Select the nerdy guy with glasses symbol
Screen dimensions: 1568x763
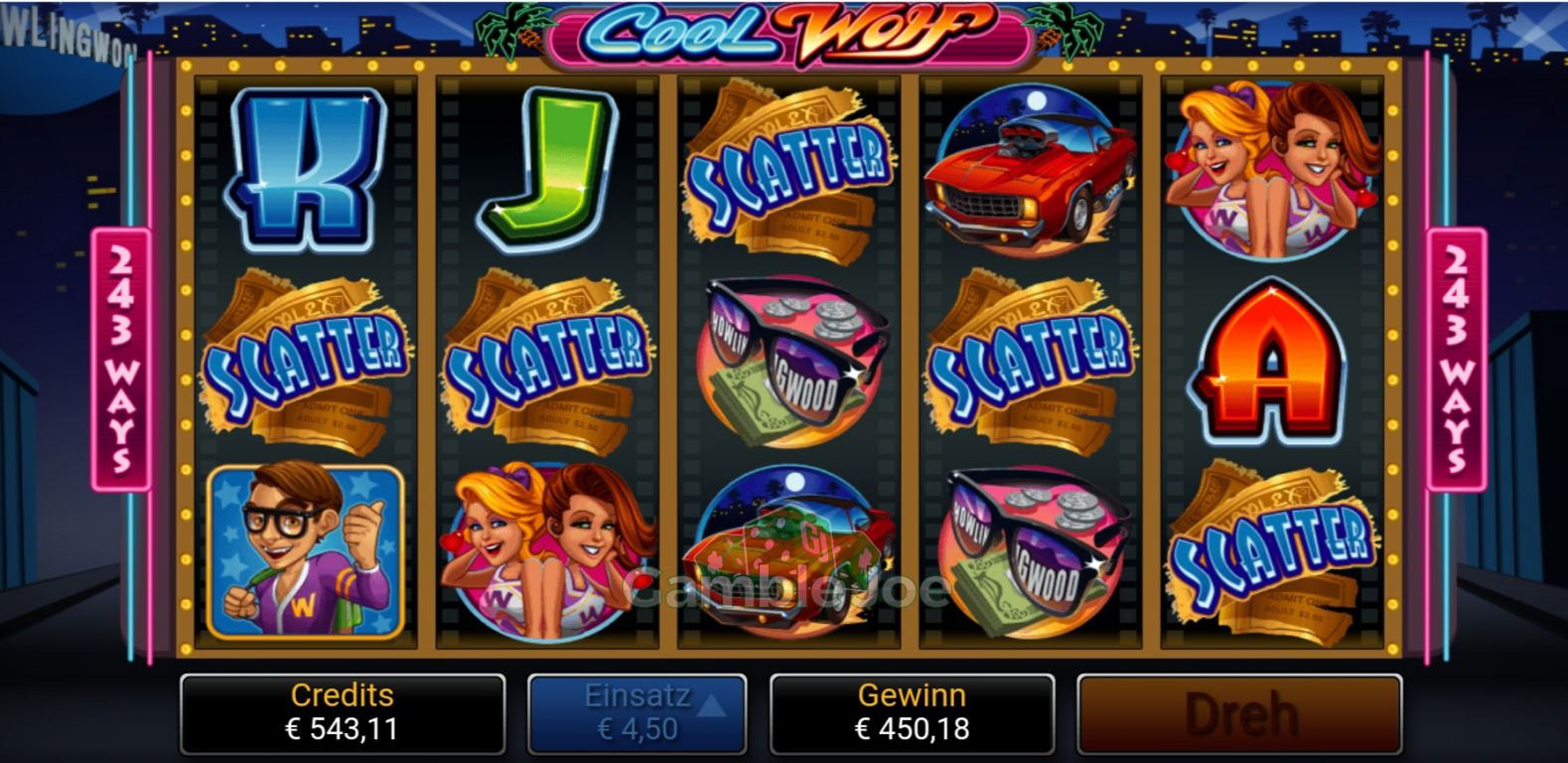click(x=306, y=551)
